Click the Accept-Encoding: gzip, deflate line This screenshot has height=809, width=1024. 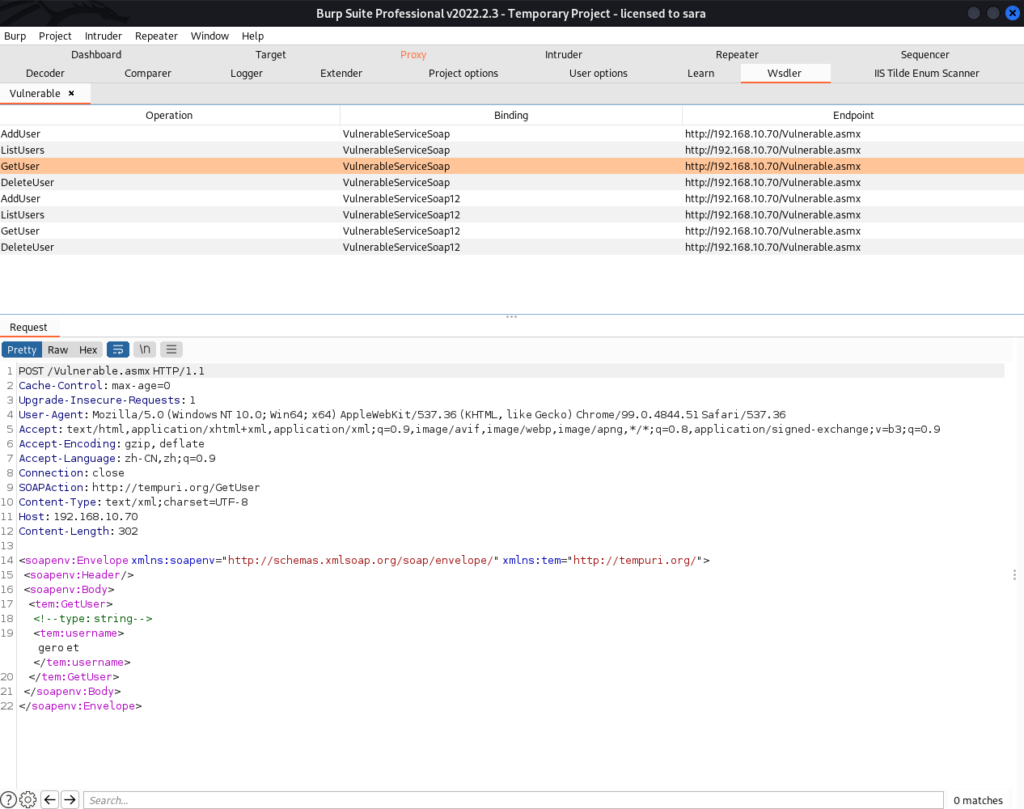click(112, 443)
